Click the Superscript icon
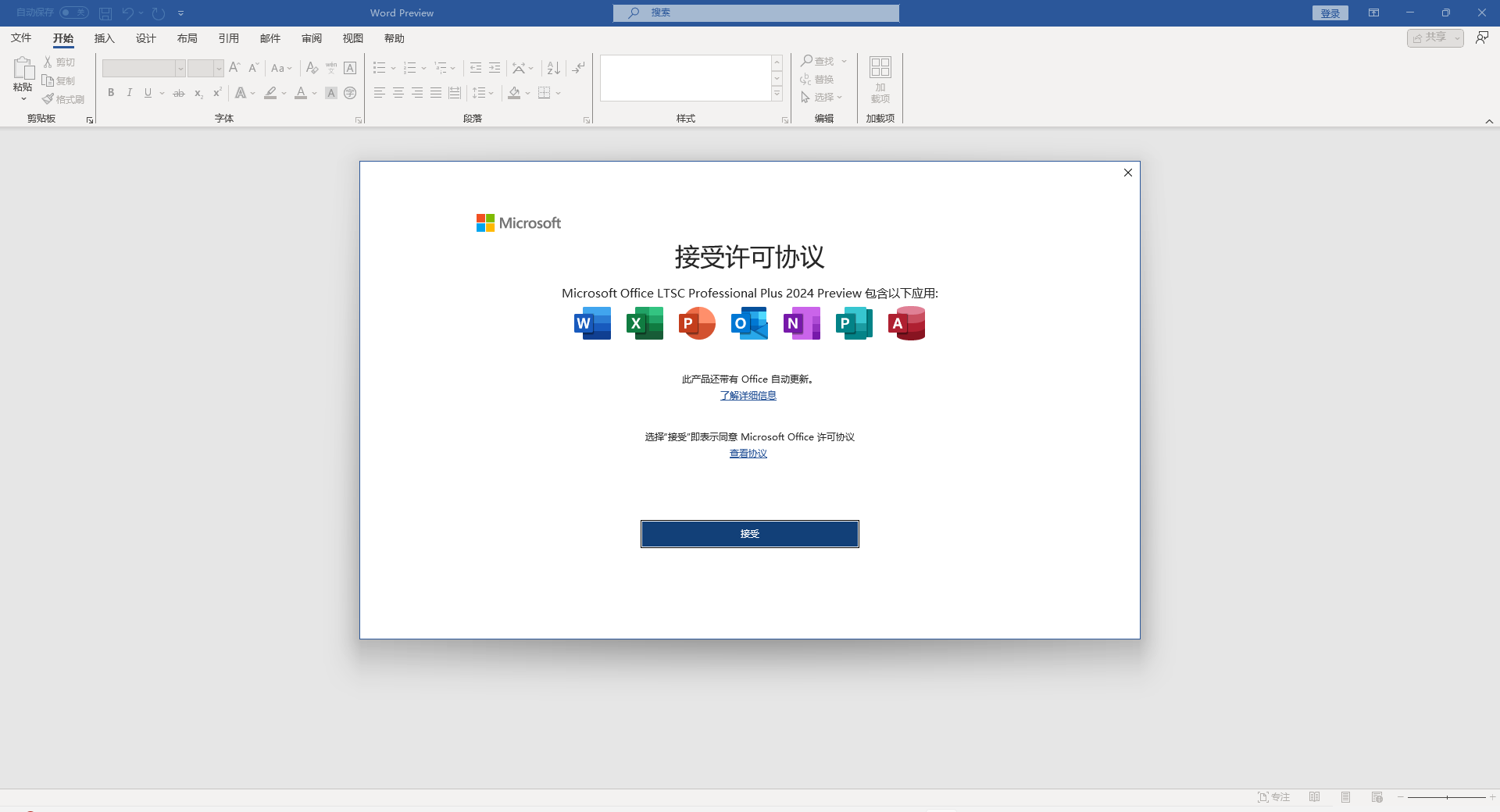 216,93
